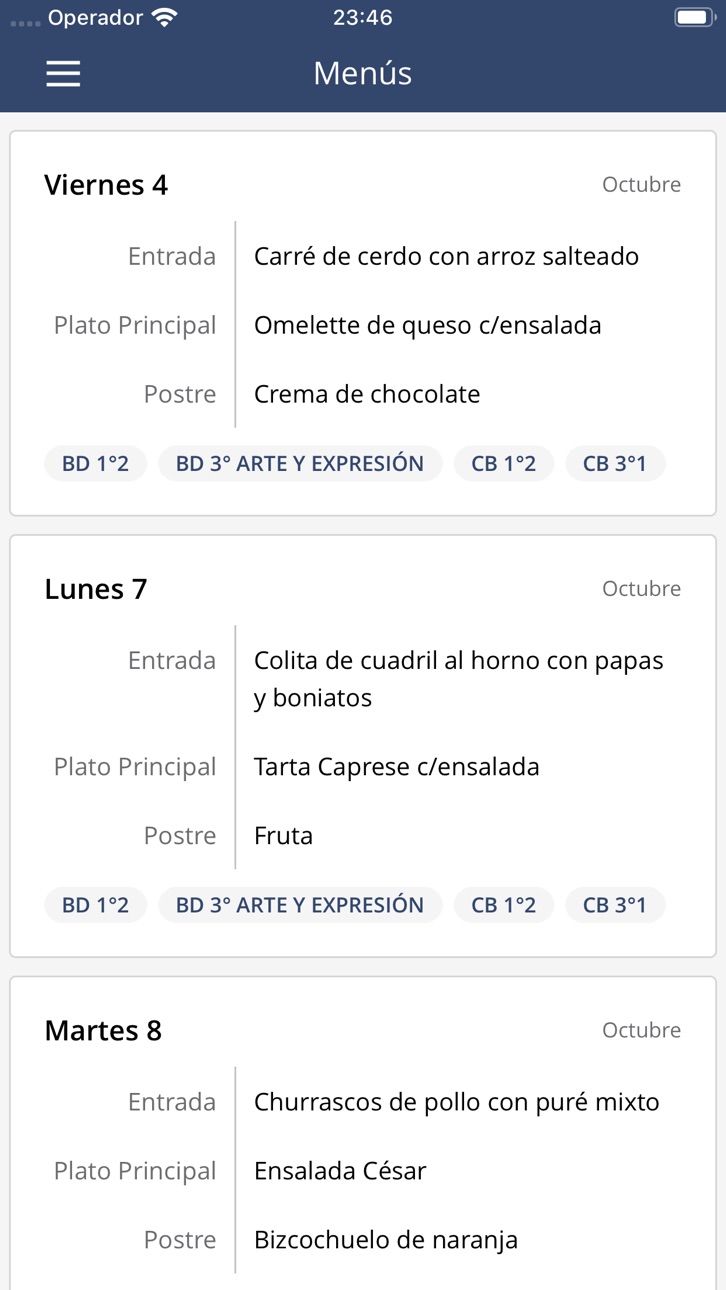Tap the Wi-Fi status icon
The width and height of the screenshot is (726, 1290).
[165, 17]
